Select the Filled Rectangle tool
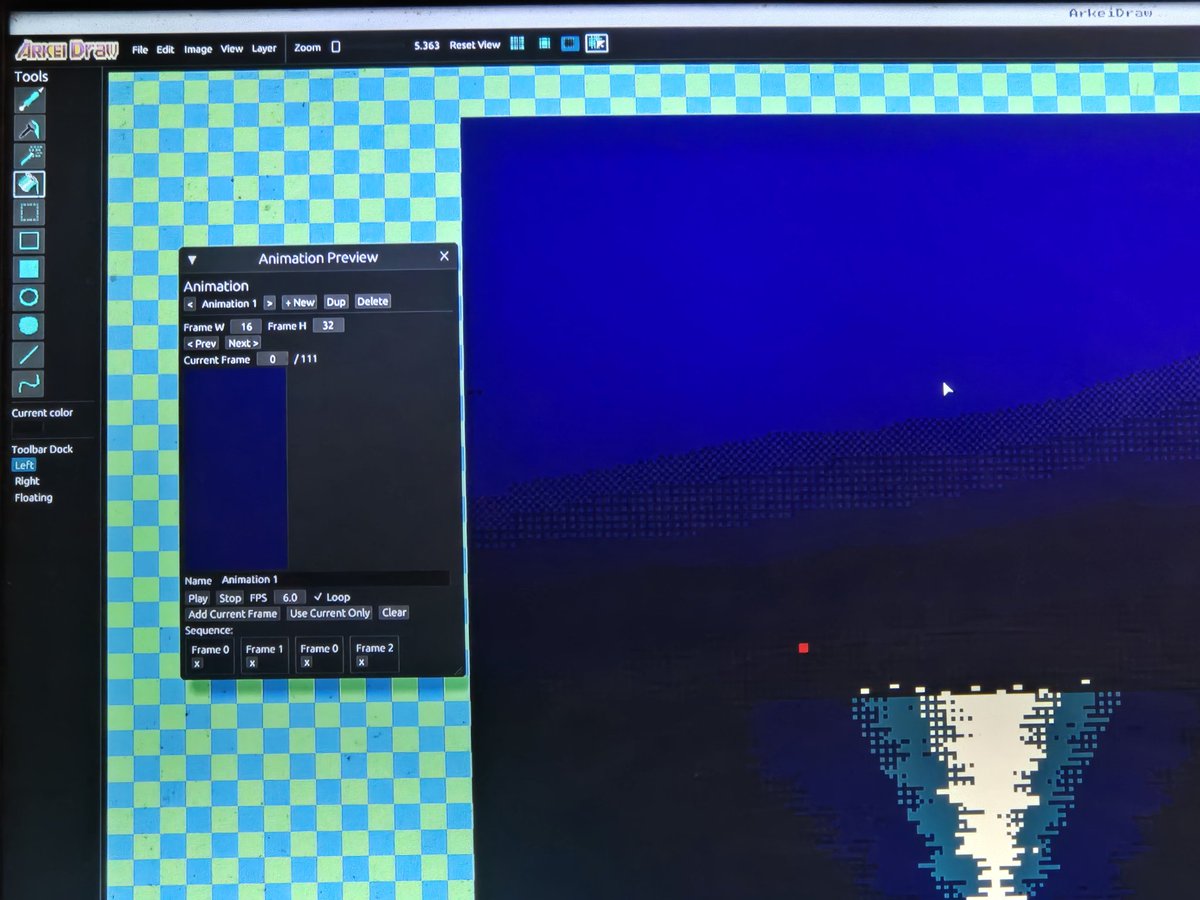The height and width of the screenshot is (900, 1200). tap(29, 269)
